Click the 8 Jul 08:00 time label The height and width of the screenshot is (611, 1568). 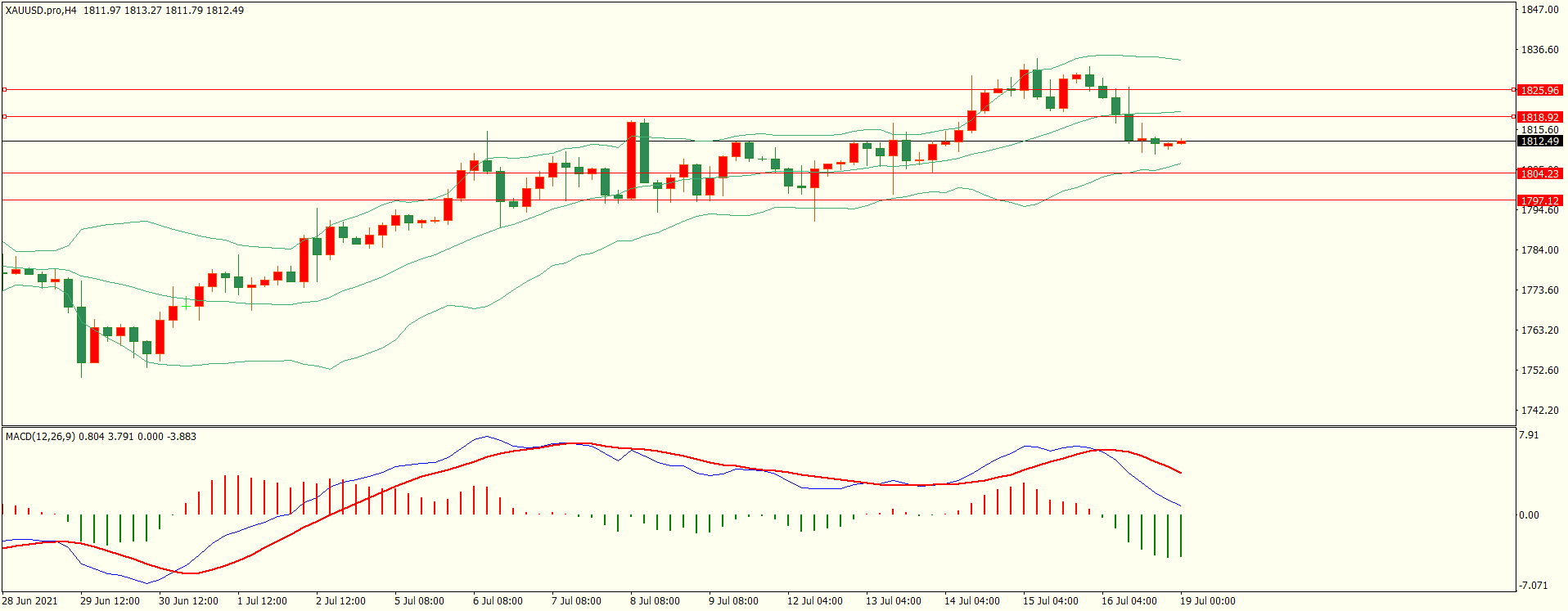[655, 601]
